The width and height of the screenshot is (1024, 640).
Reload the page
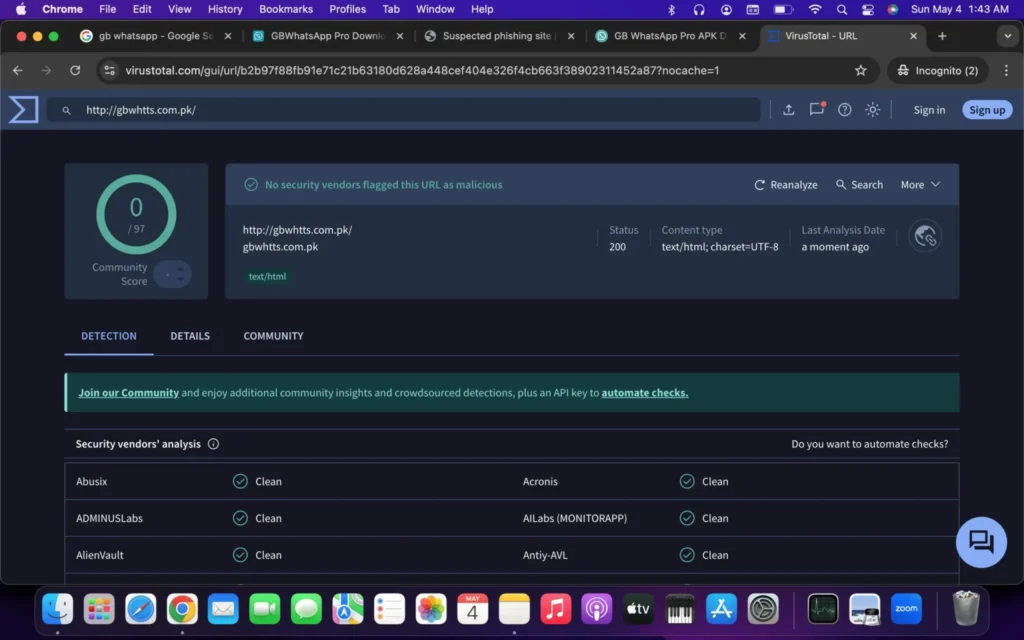coord(75,71)
